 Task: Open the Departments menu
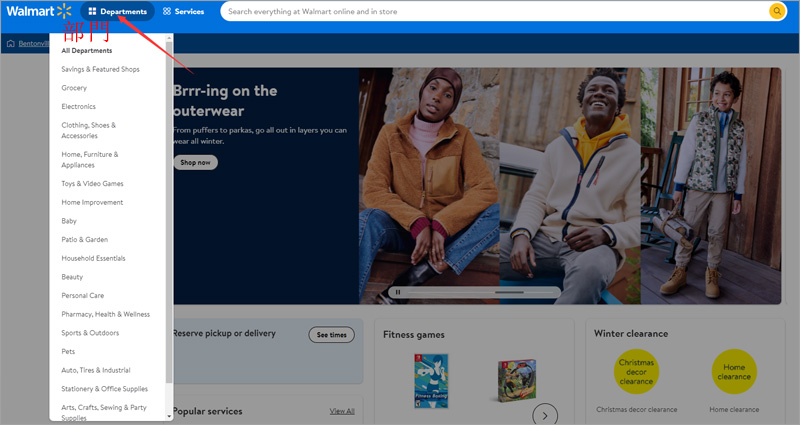118,11
